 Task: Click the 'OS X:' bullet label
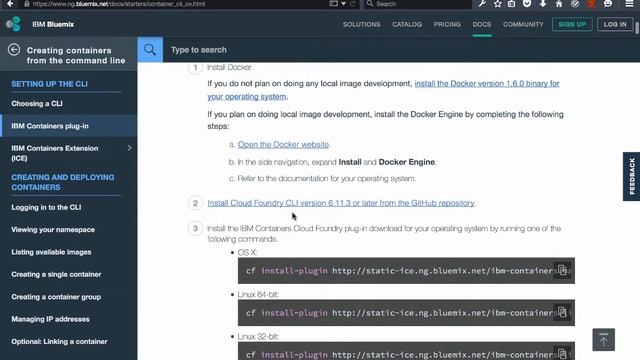pos(247,252)
